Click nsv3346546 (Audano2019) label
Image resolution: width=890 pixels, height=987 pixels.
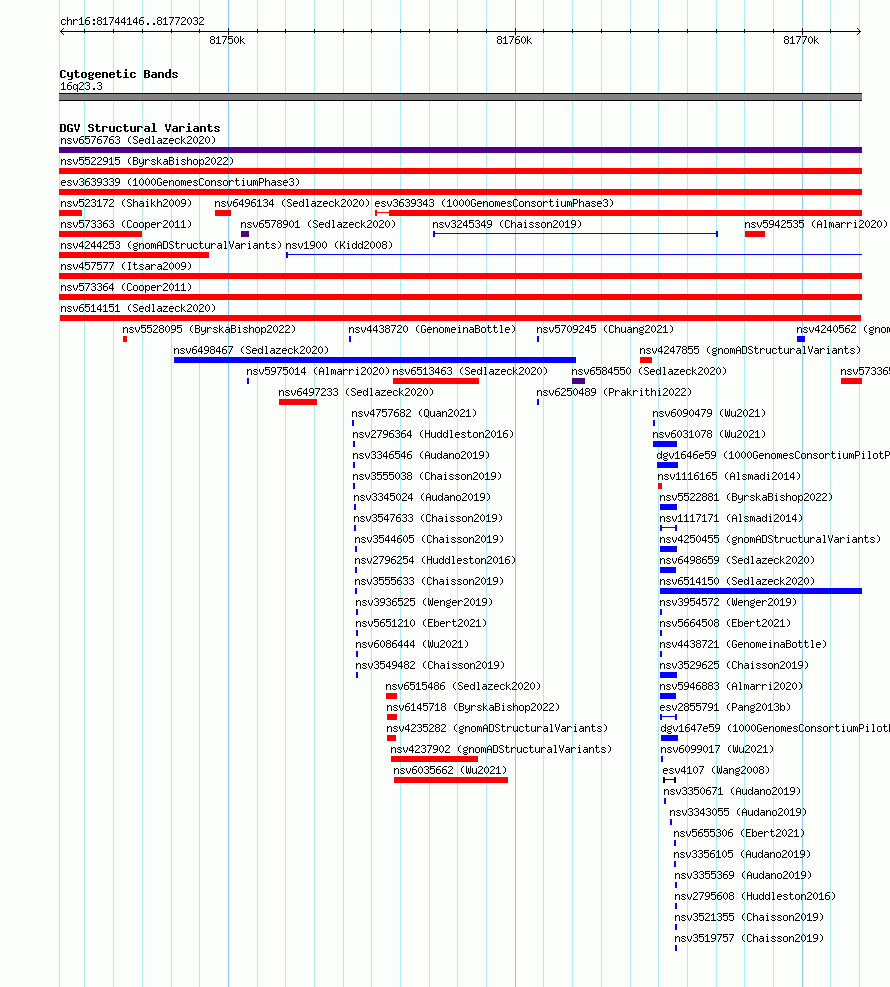(421, 455)
